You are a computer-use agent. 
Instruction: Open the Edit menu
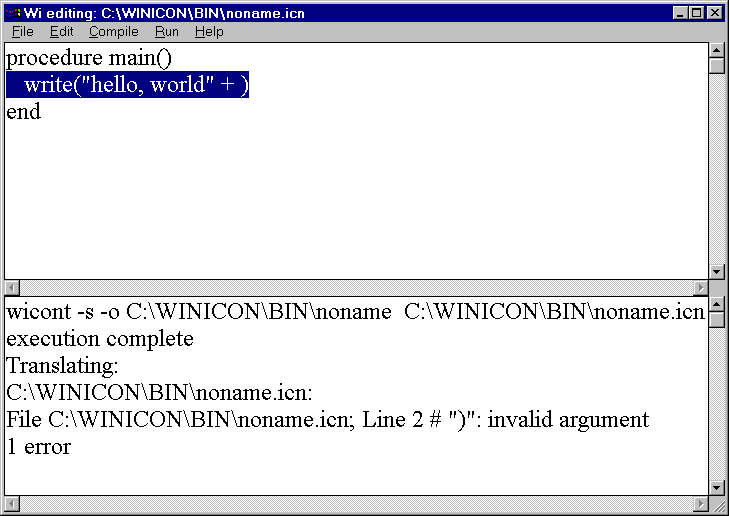pos(62,32)
